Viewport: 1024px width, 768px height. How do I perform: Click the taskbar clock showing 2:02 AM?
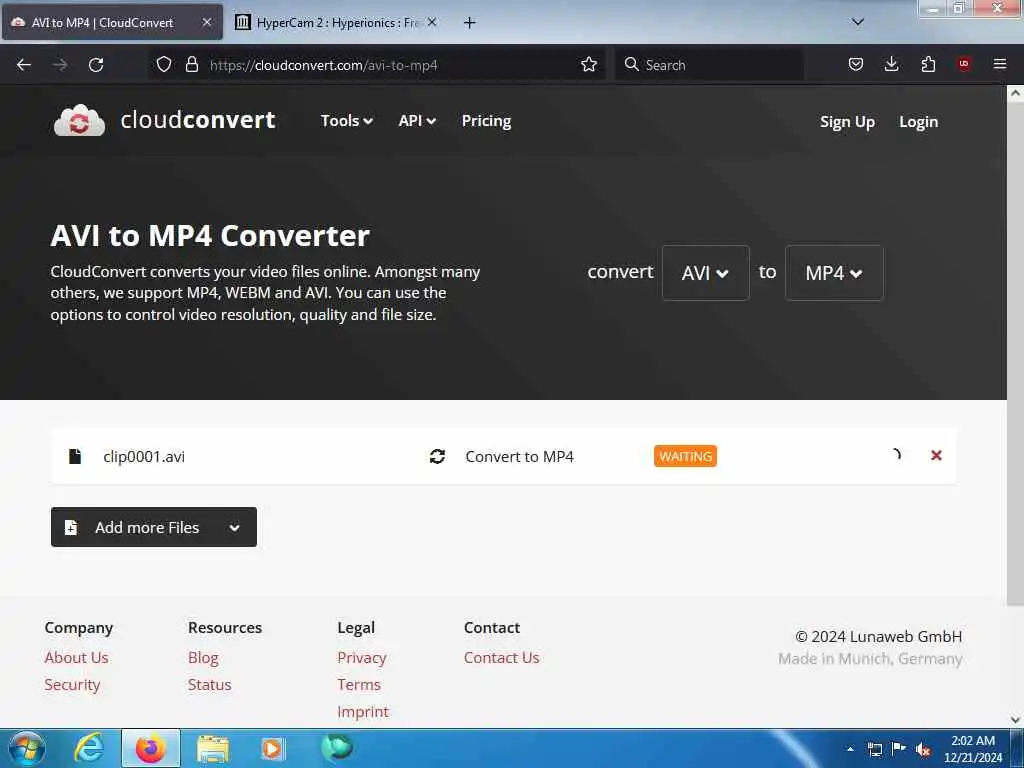[x=972, y=749]
